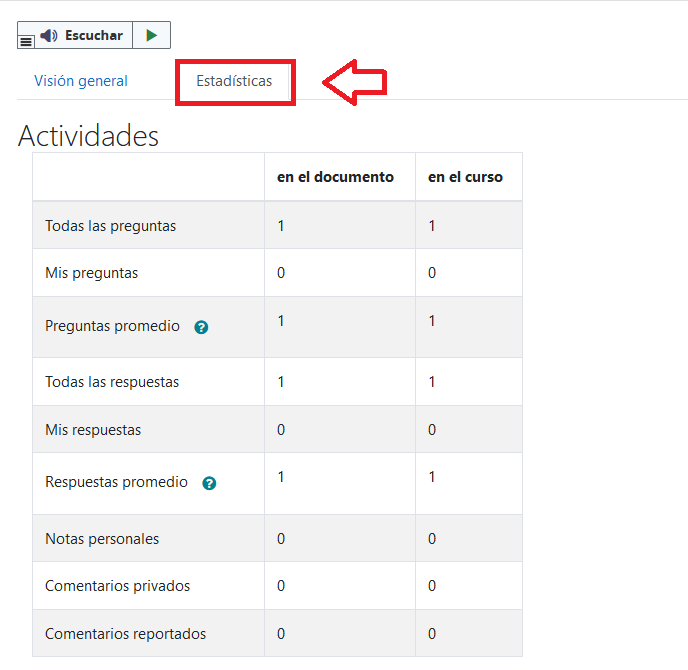Select the 'Mis respuestas' row label

93,430
